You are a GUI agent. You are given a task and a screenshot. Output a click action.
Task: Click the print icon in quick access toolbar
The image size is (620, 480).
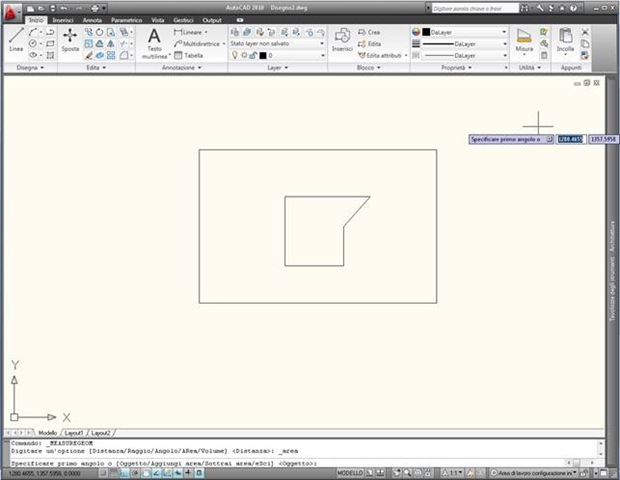click(95, 8)
